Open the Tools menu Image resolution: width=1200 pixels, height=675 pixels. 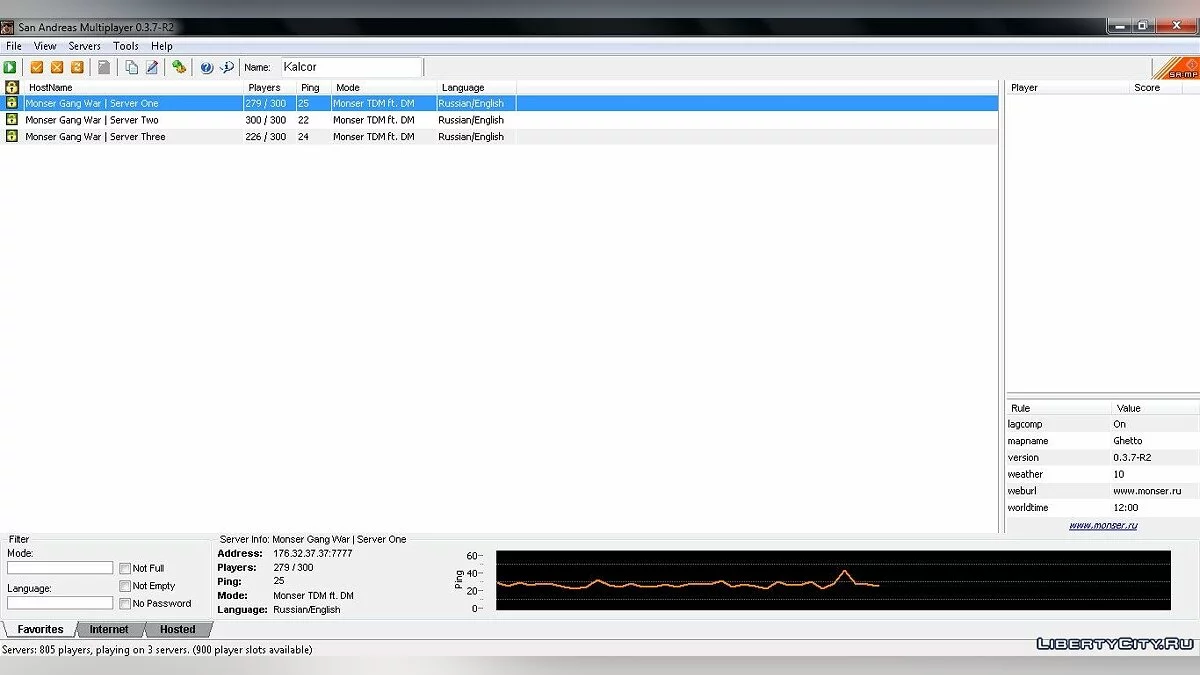(x=126, y=46)
